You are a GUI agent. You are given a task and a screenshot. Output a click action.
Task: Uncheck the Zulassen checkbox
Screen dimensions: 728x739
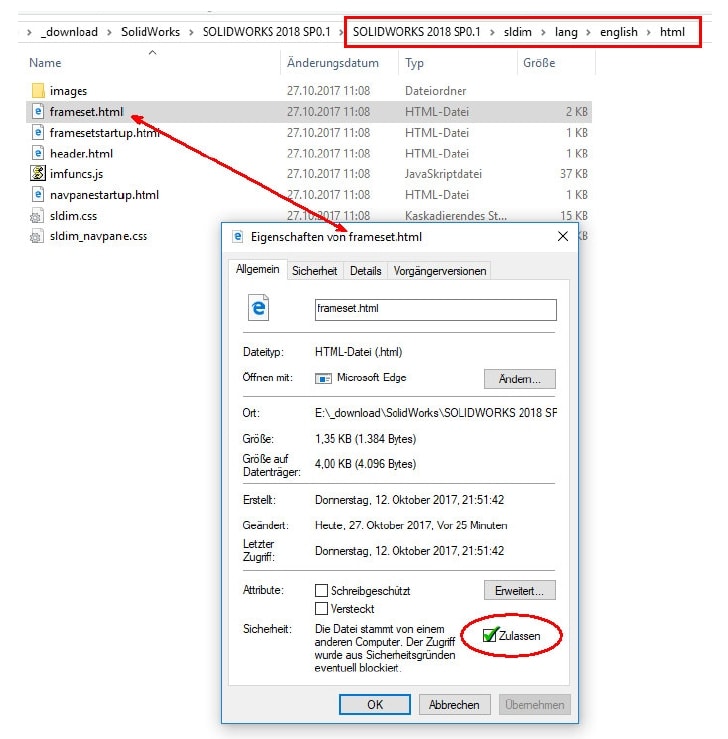pos(490,635)
